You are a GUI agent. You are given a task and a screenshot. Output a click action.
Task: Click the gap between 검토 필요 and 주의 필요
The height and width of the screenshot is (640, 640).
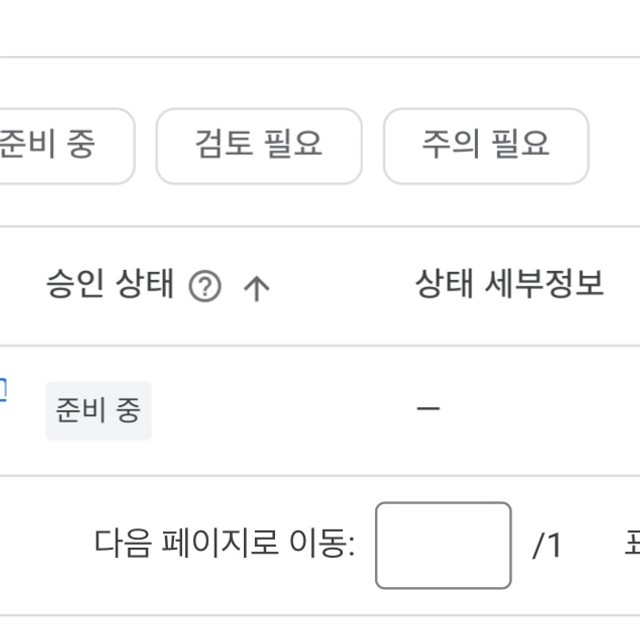(x=373, y=146)
